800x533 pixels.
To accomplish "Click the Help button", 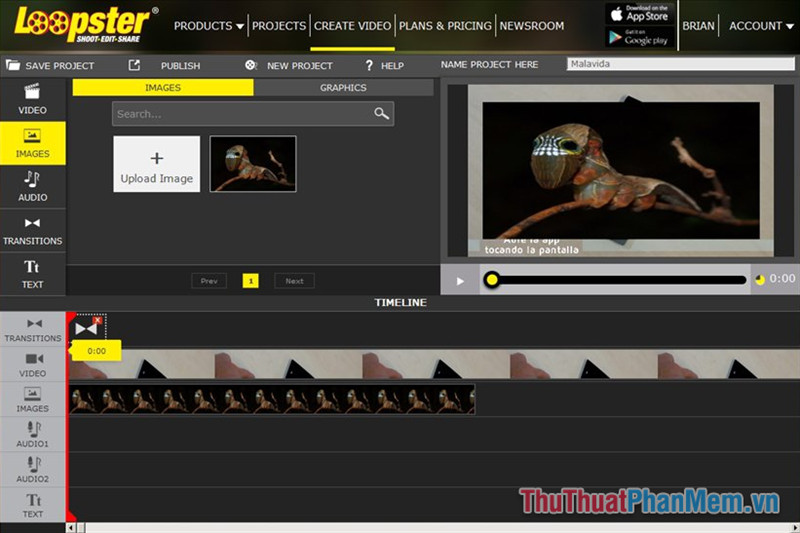I will [384, 65].
